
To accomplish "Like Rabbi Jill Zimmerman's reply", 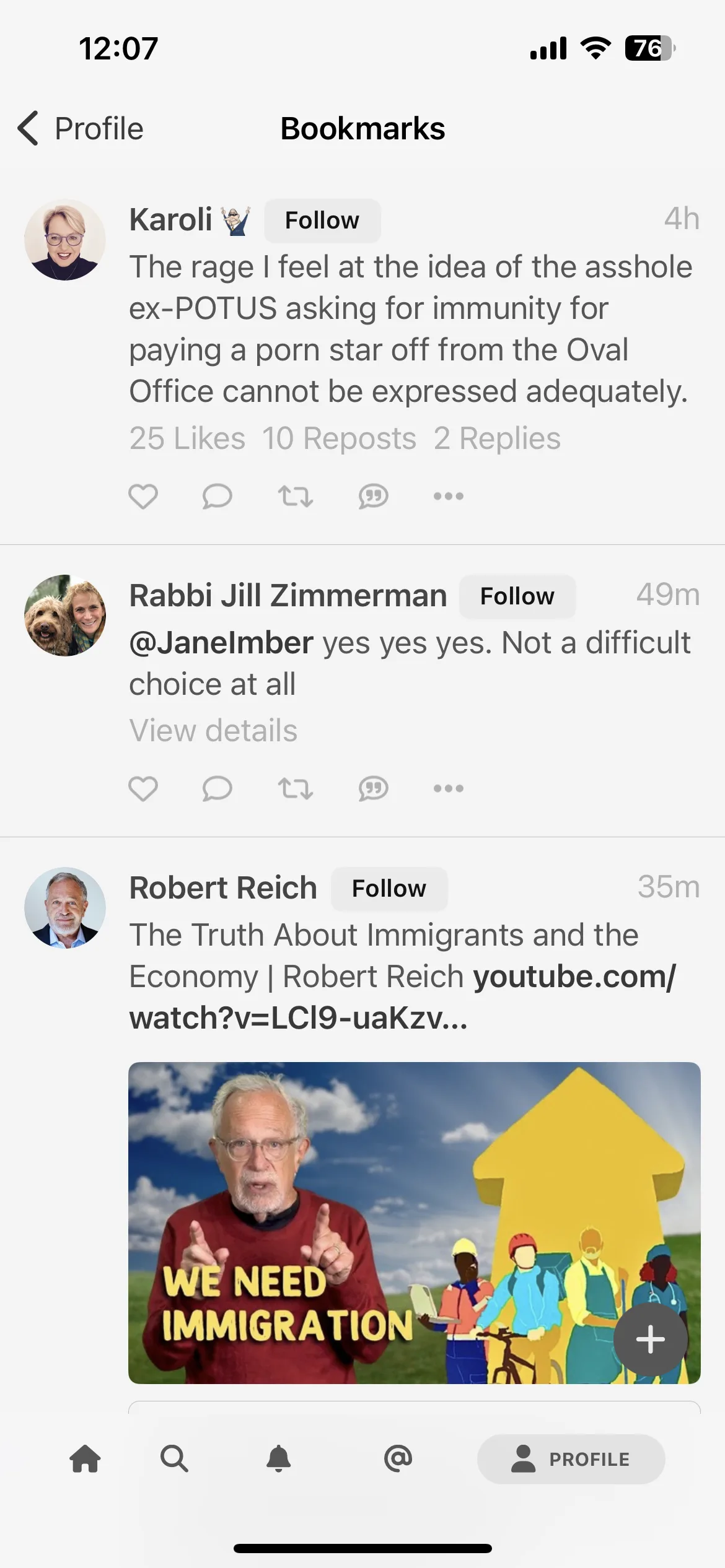I will [143, 788].
